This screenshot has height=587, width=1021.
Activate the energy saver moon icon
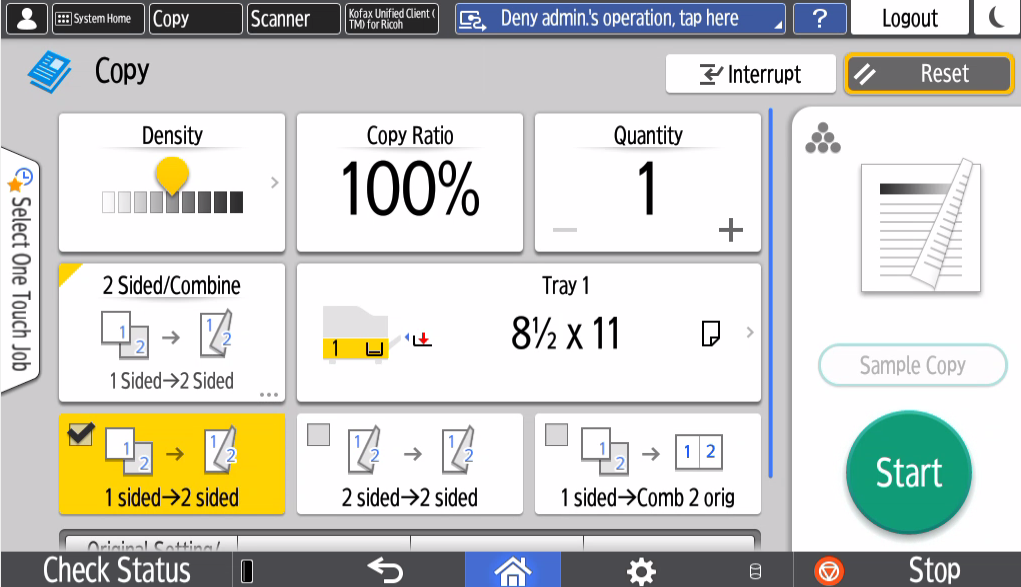(997, 18)
